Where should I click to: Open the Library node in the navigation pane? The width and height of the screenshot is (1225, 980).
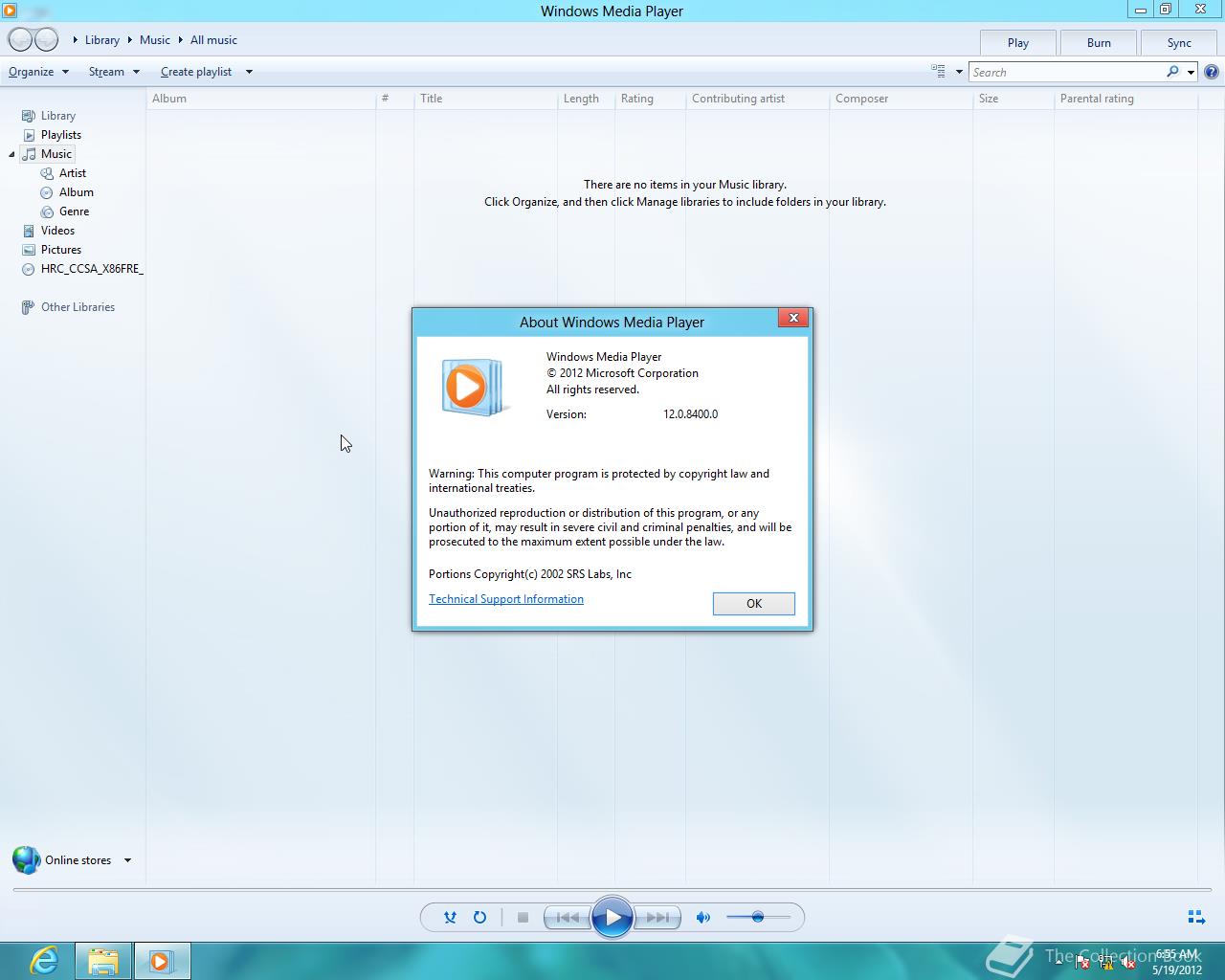(57, 116)
